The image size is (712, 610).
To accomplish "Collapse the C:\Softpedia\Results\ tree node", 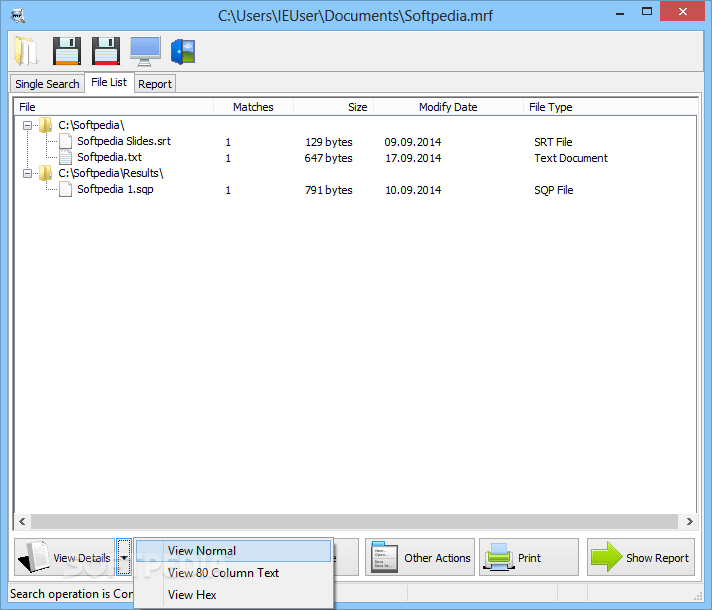I will [x=28, y=174].
